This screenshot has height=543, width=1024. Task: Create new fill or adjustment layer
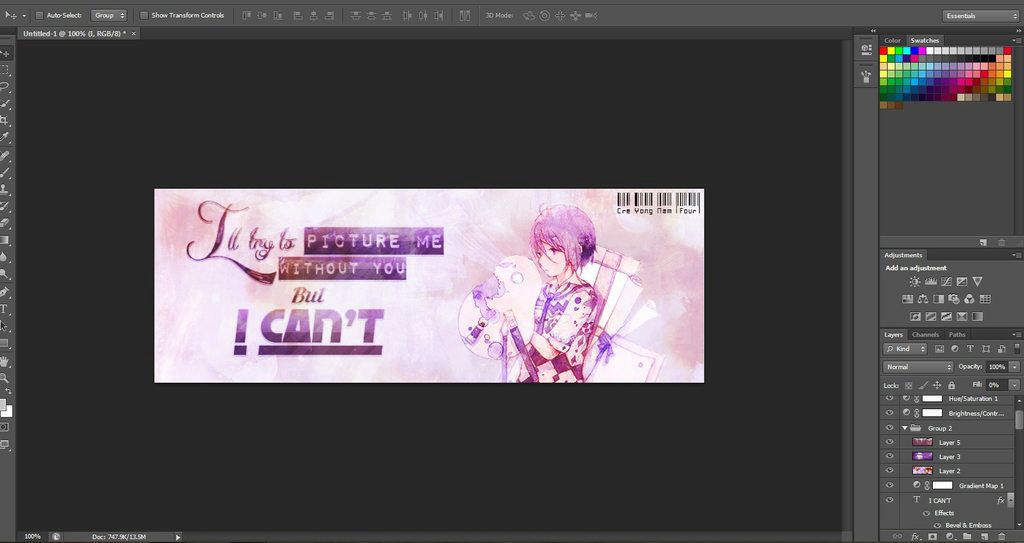(x=950, y=536)
